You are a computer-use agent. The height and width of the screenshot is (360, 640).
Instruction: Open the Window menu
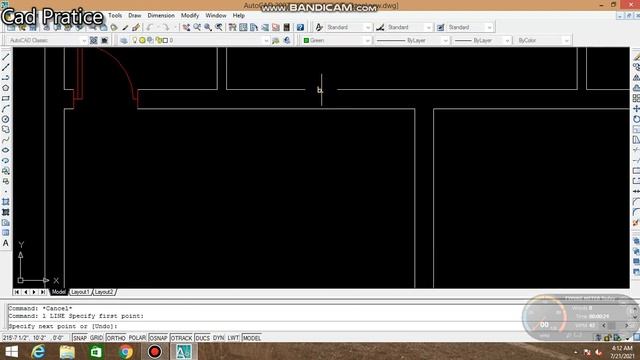216,16
